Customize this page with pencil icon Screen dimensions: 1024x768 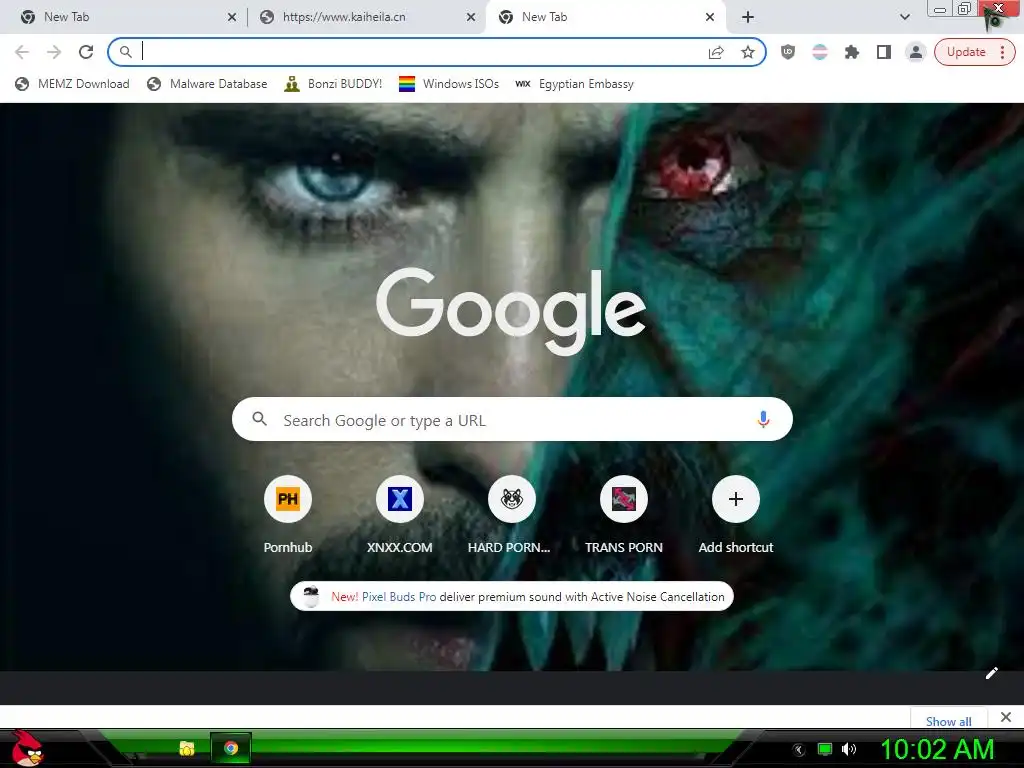[991, 673]
